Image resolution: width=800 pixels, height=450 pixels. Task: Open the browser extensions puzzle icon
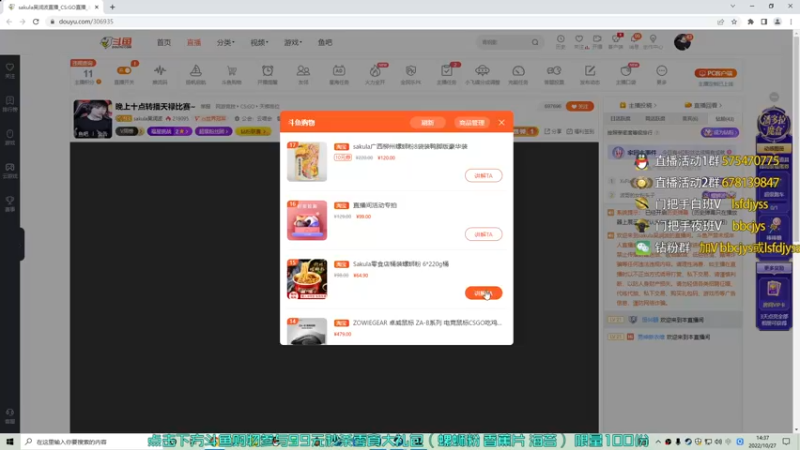click(751, 21)
